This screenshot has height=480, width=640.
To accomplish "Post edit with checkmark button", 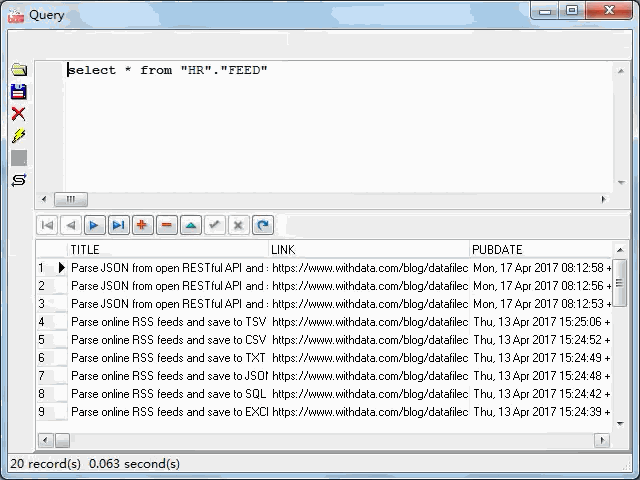I will click(215, 225).
